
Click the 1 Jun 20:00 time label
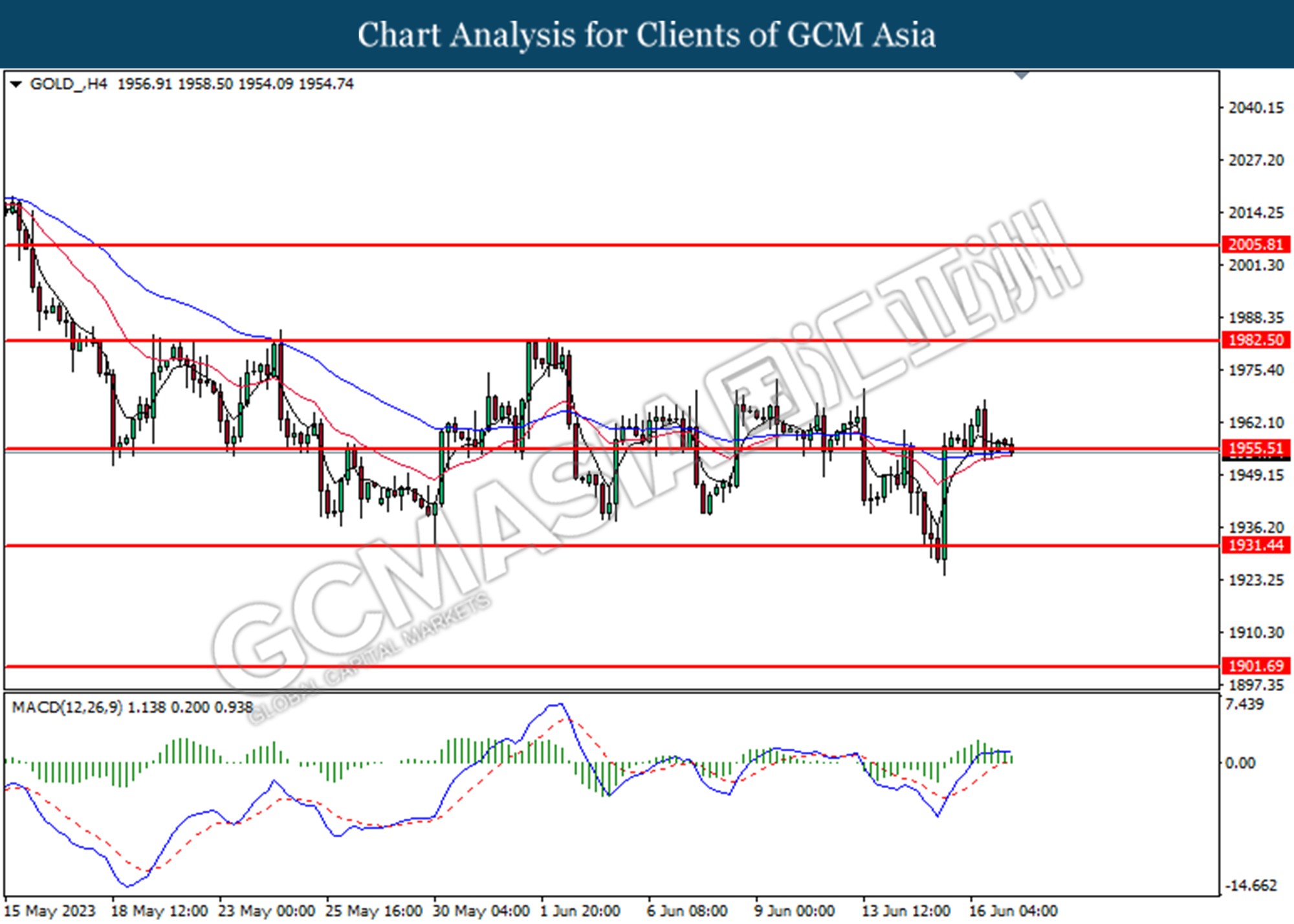point(580,911)
